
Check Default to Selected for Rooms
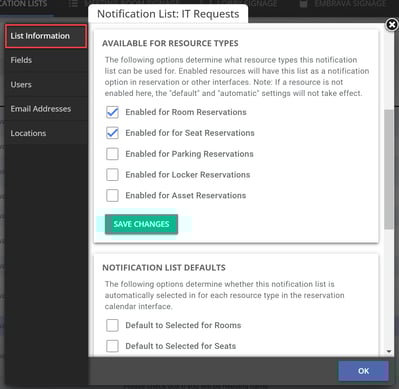point(112,325)
